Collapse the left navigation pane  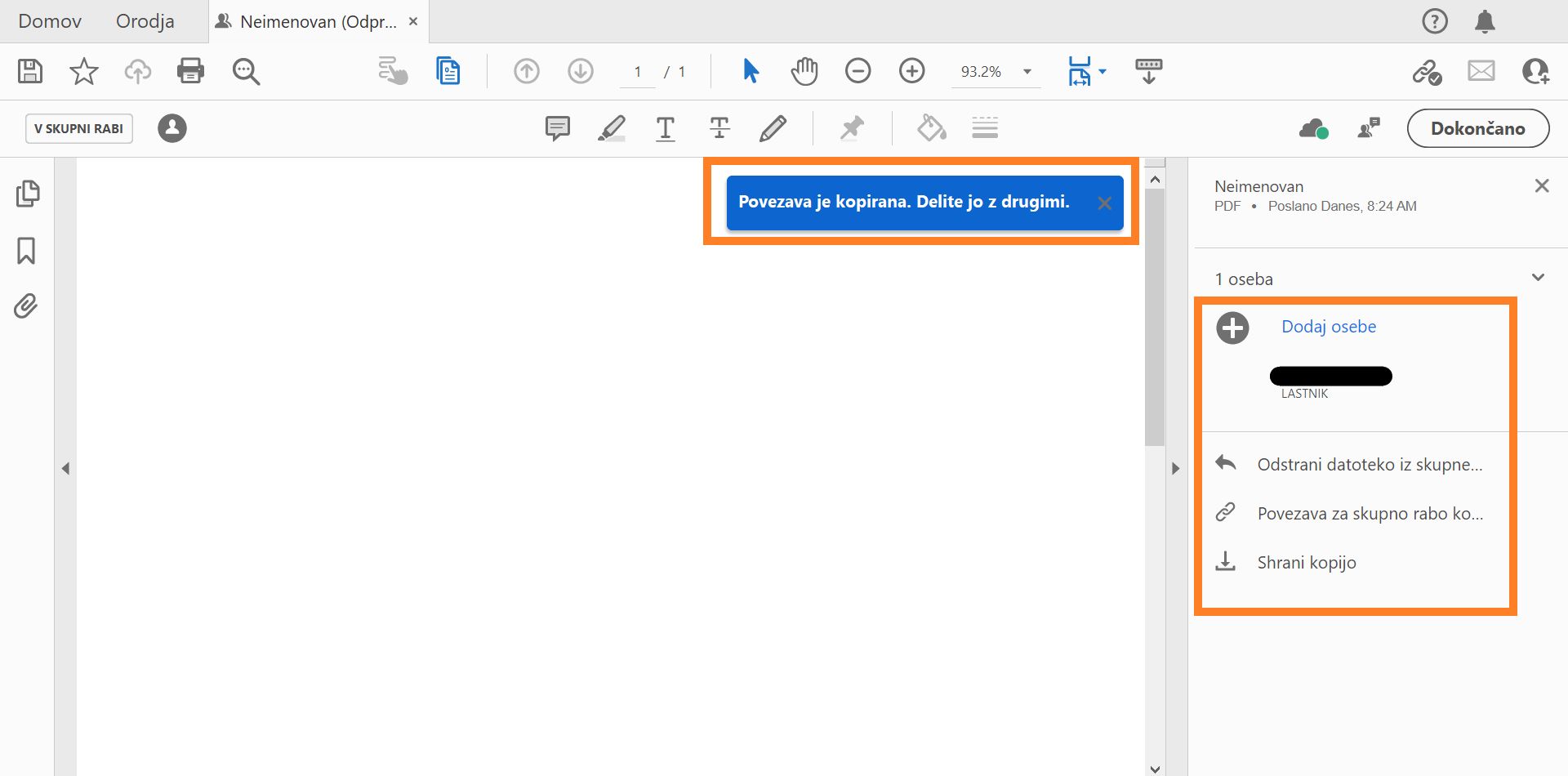[65, 469]
